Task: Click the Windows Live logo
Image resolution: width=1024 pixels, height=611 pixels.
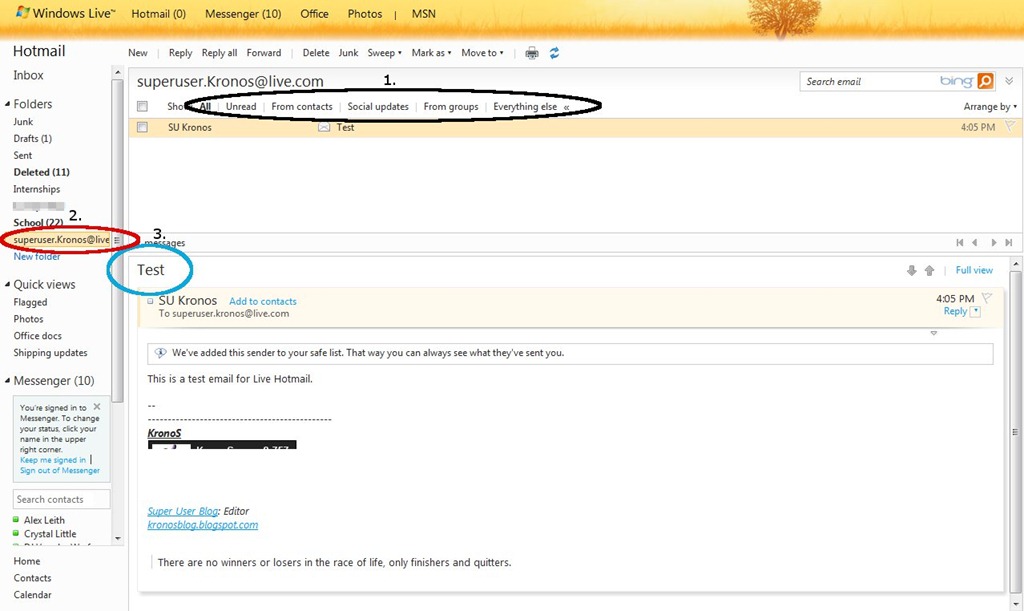Action: (x=65, y=13)
